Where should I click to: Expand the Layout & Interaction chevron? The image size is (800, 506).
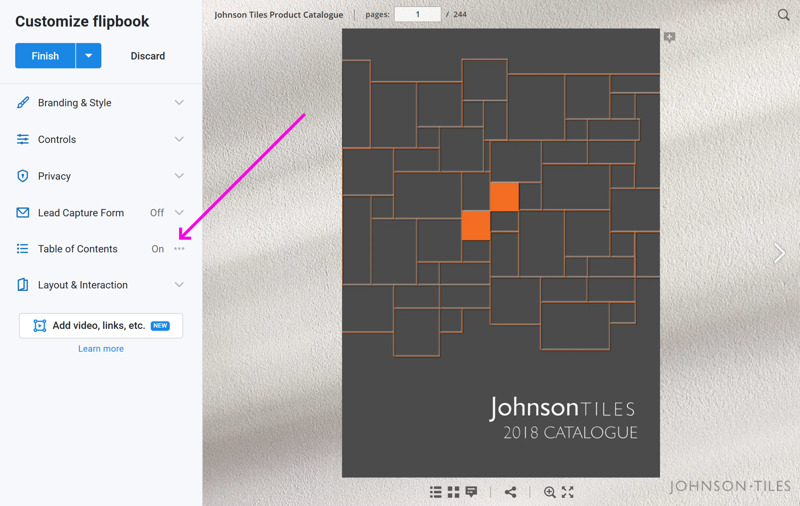179,285
